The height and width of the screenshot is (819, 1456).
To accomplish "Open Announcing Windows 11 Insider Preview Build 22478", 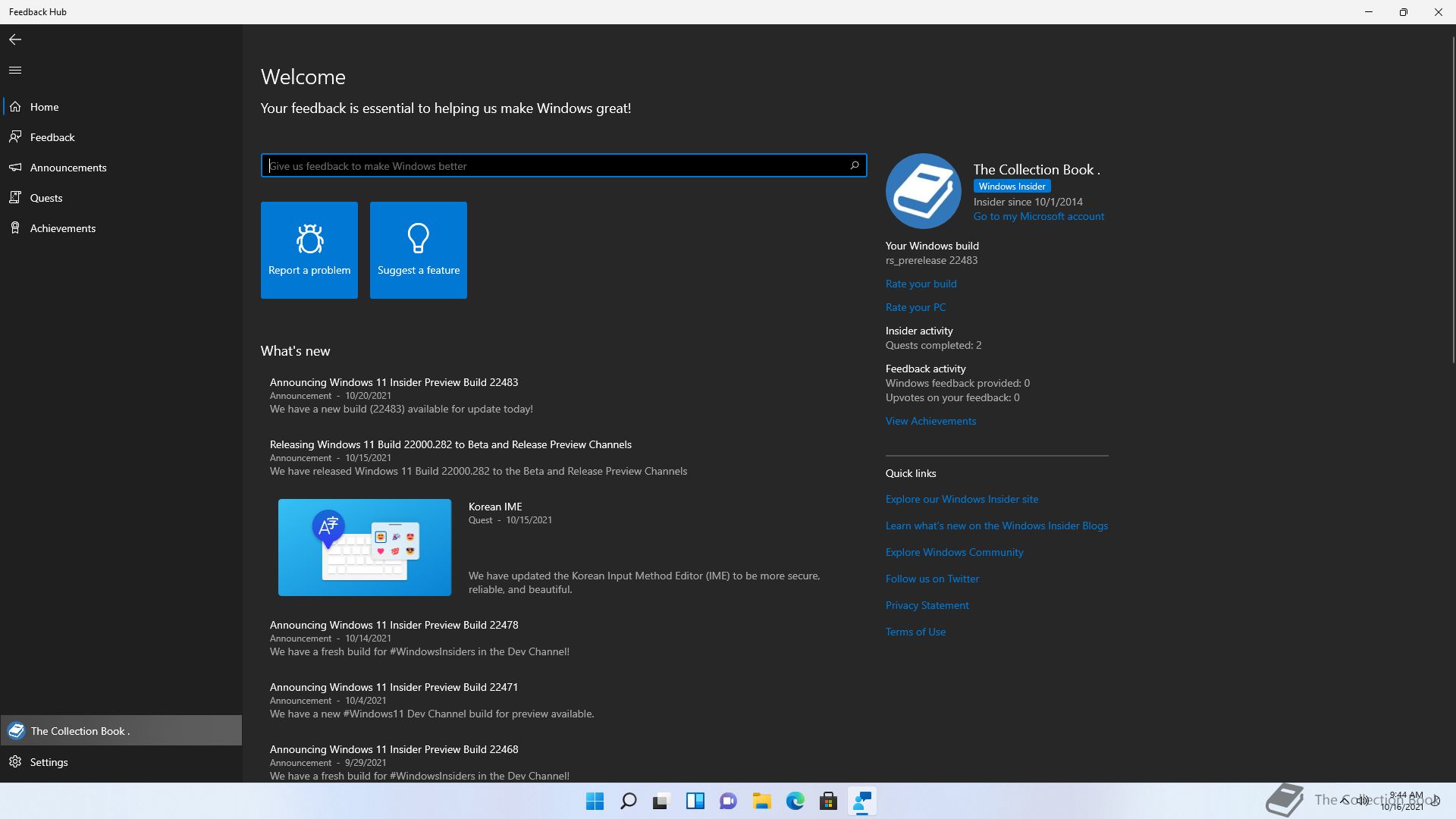I will (x=394, y=625).
